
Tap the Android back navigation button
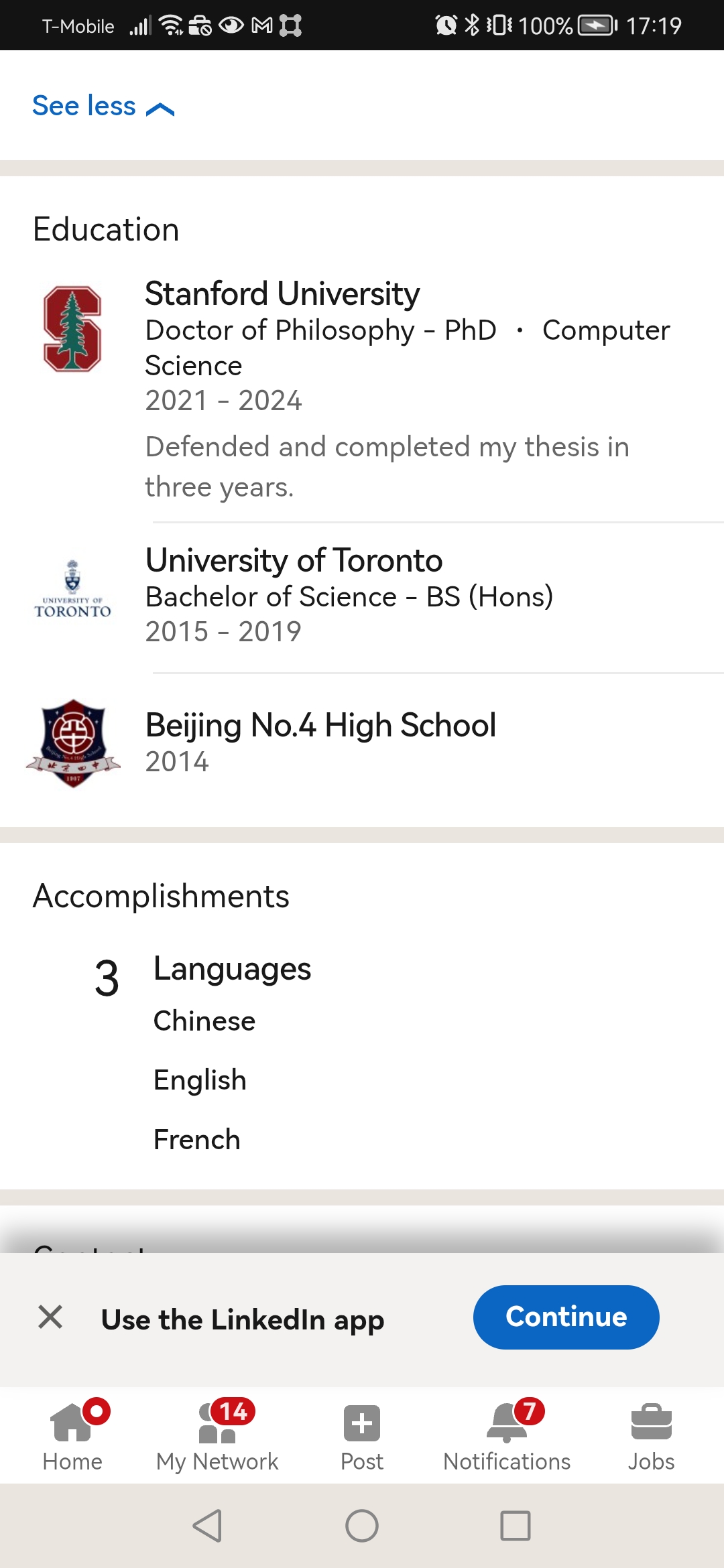coord(207,1526)
